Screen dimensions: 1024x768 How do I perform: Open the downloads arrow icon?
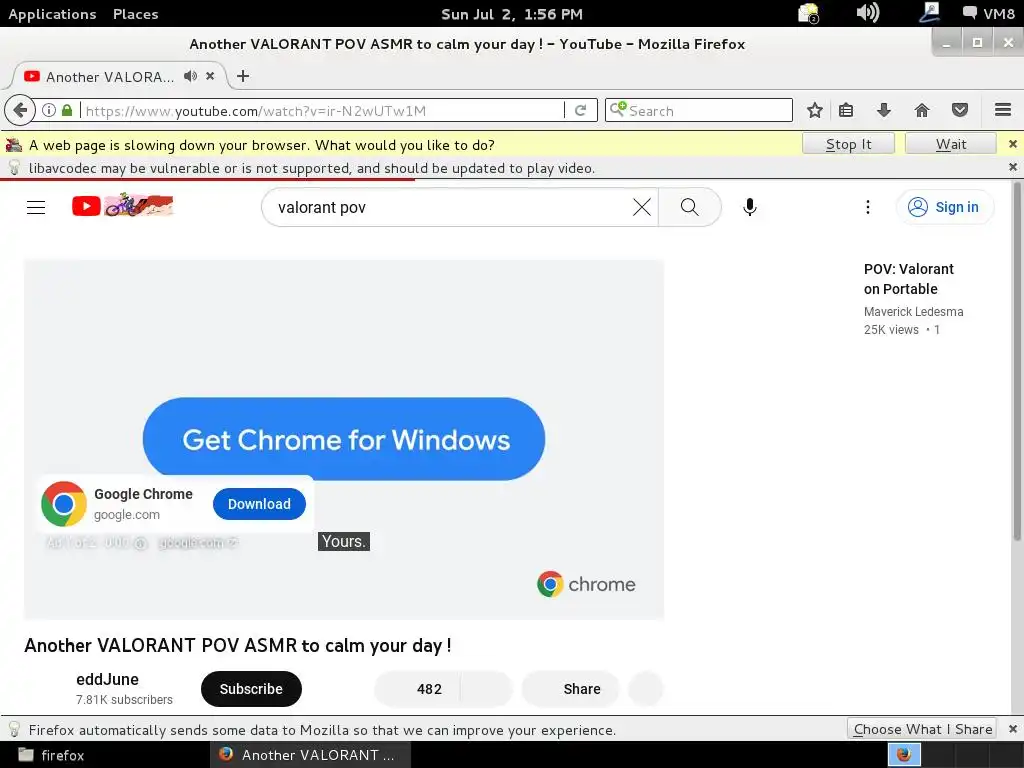884,110
